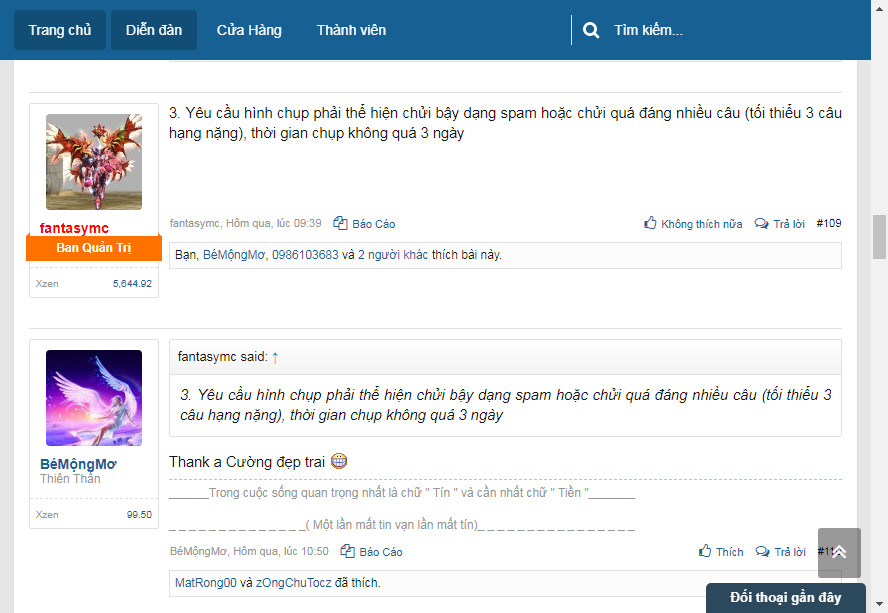This screenshot has width=888, height=613.
Task: Unlike post with Không thích nữa
Action: [693, 224]
